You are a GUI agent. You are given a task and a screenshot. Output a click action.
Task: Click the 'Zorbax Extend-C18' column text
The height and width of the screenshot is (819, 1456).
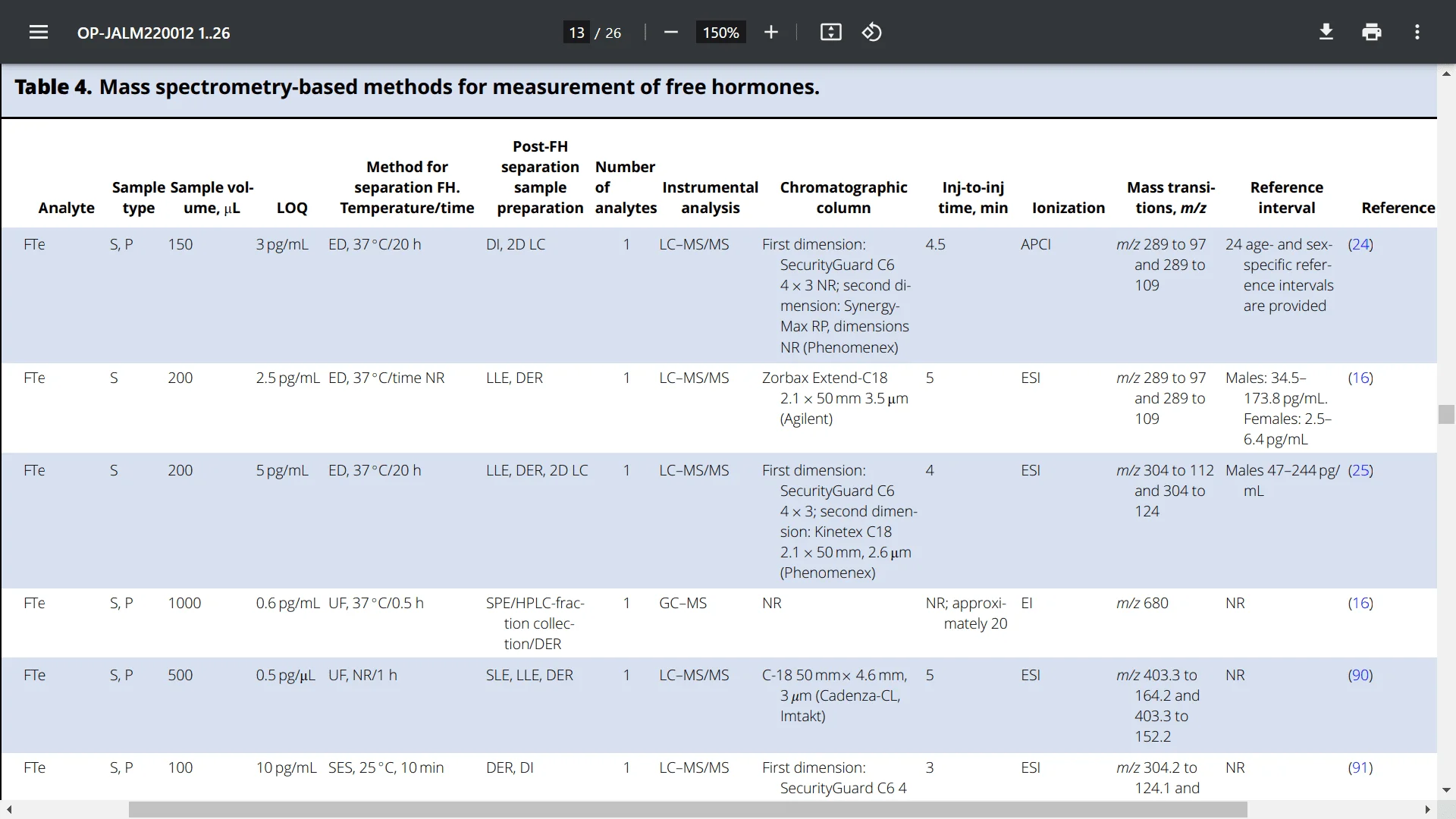[x=824, y=378]
